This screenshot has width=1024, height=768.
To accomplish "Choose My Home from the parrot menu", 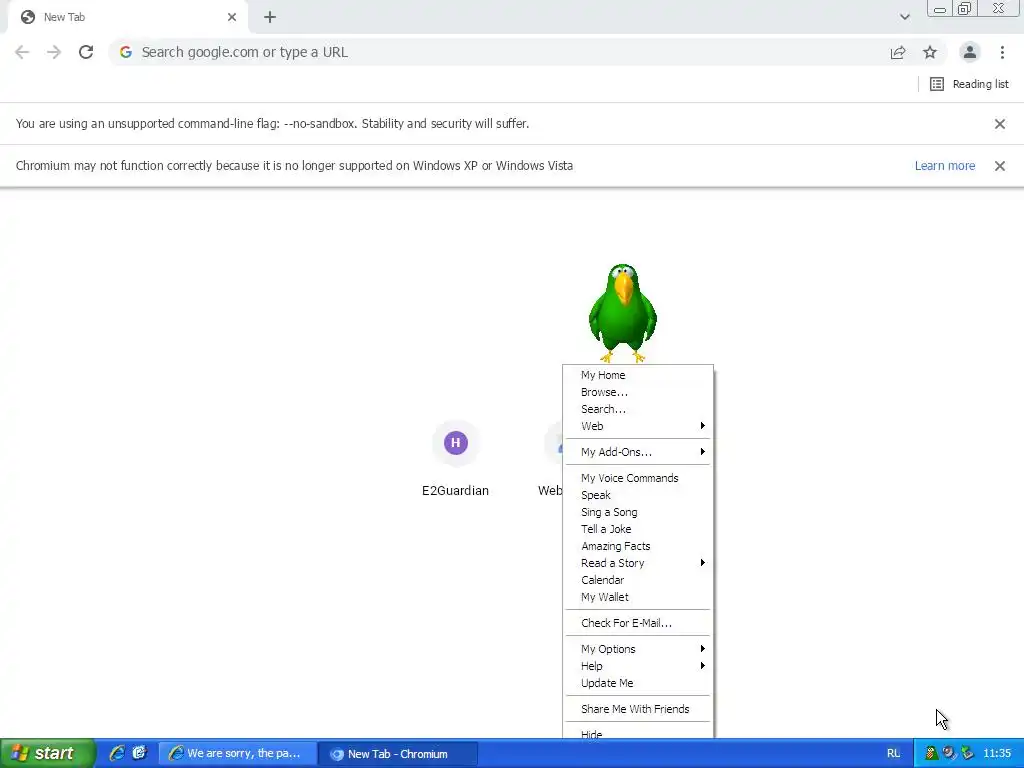I will 639,375.
